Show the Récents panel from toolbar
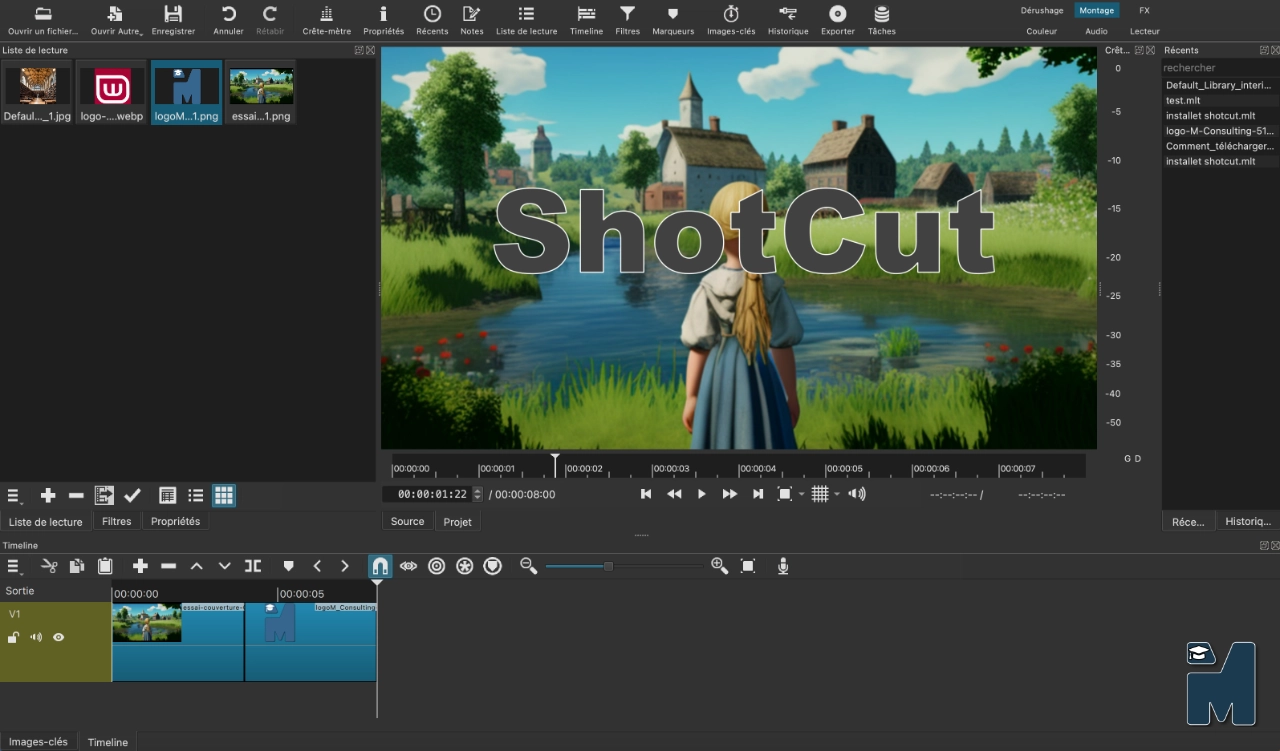The width and height of the screenshot is (1280, 751). pos(432,20)
